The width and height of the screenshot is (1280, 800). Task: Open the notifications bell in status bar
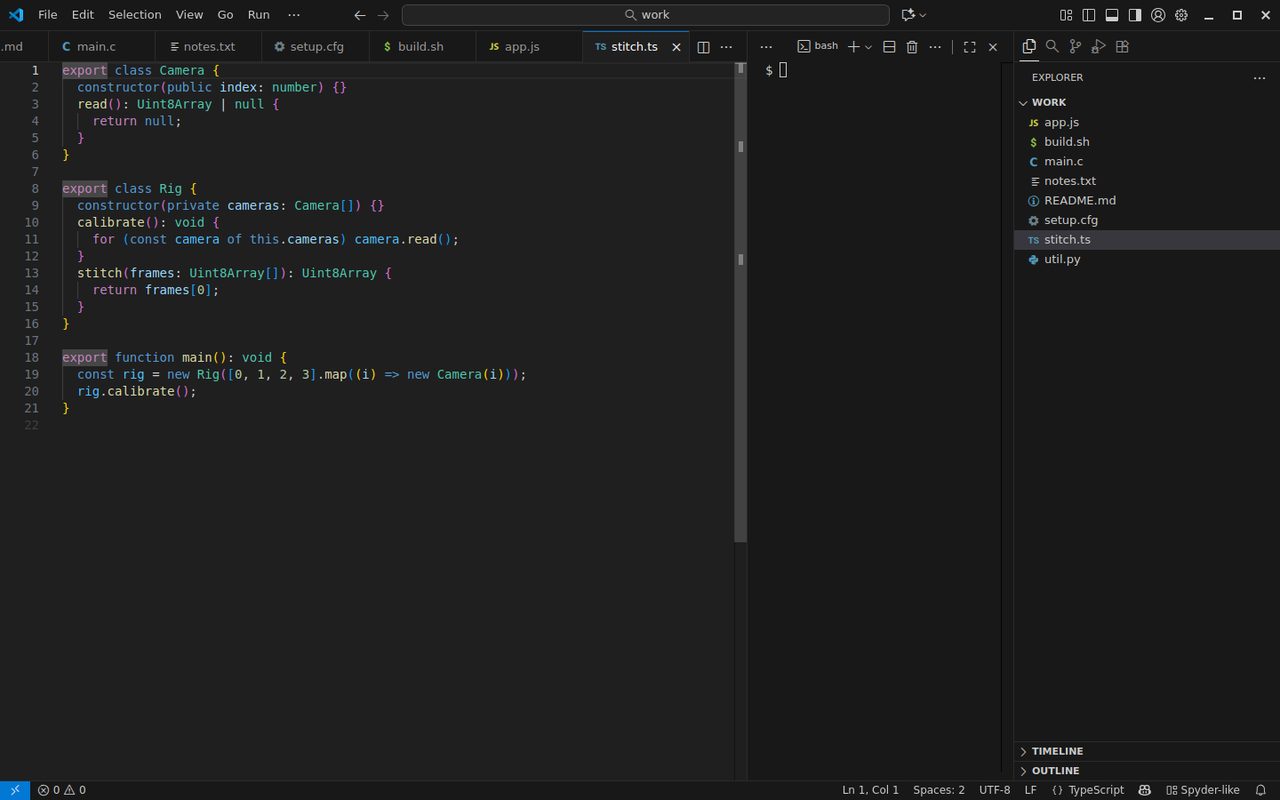pos(1261,790)
